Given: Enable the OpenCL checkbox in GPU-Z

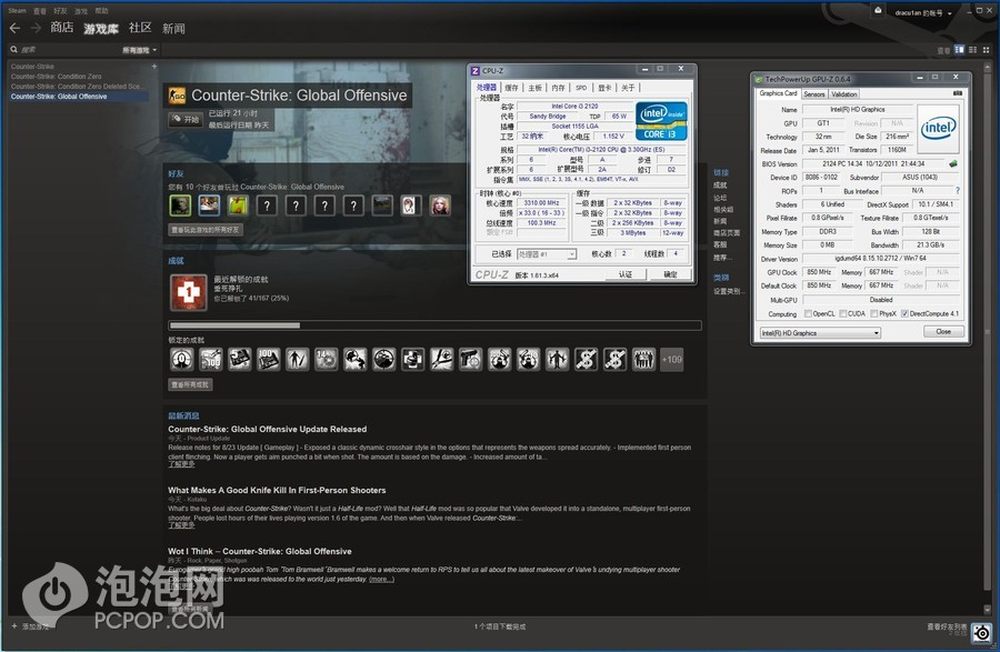Looking at the screenshot, I should coord(808,313).
